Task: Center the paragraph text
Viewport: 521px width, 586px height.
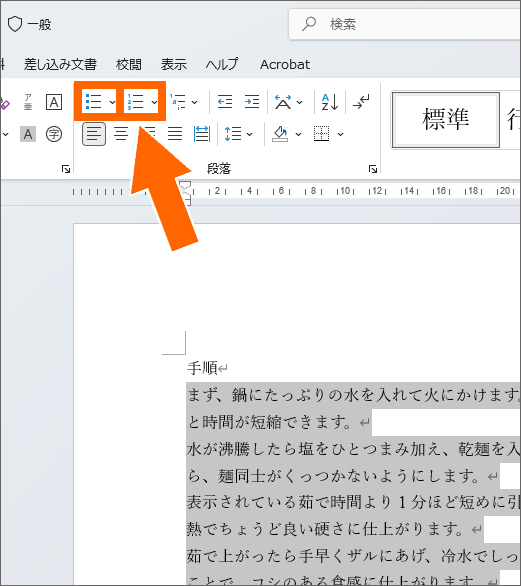Action: [121, 134]
